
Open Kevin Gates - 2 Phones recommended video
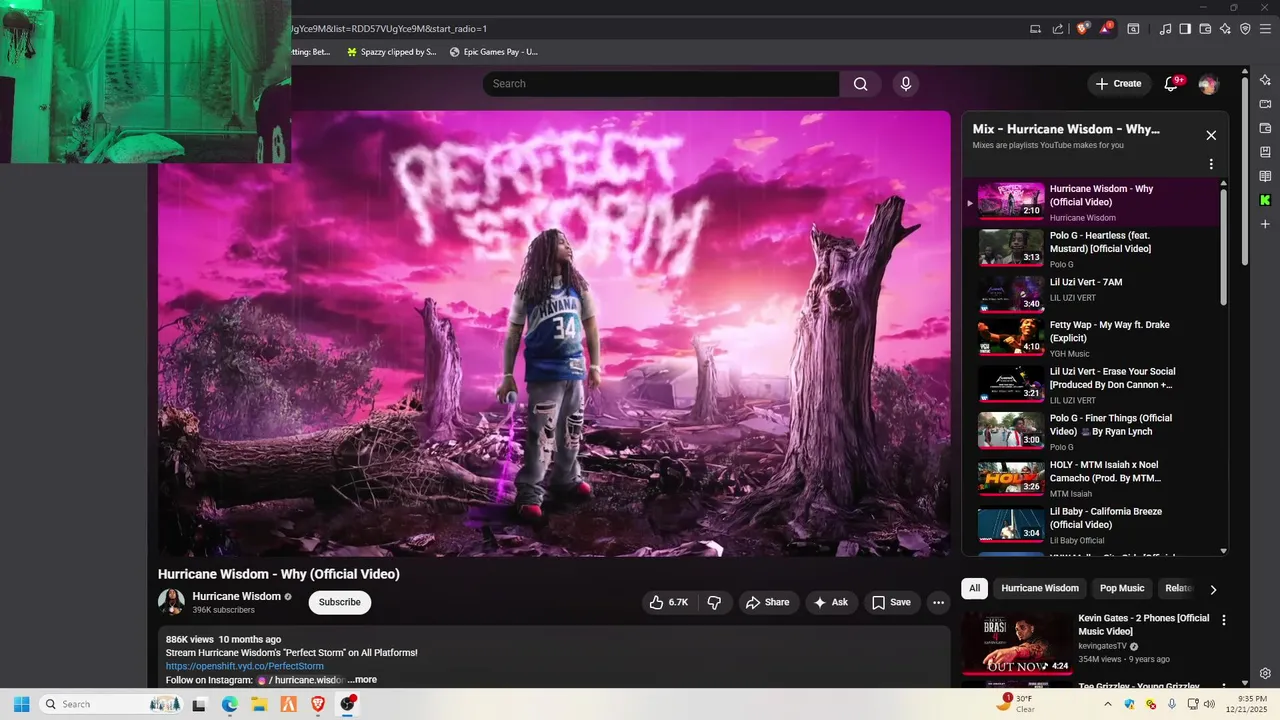1017,644
